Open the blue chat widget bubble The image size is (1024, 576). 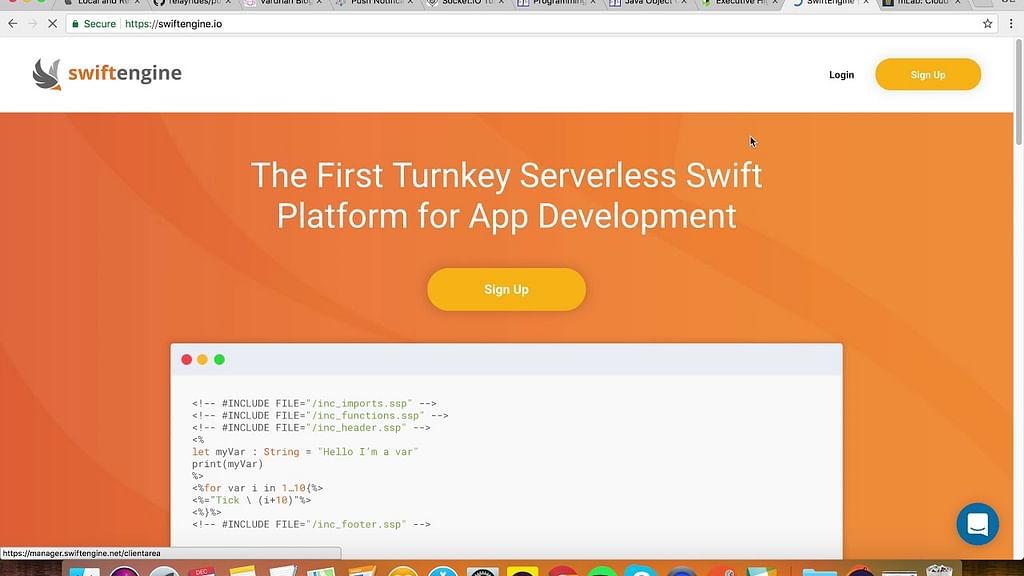coord(977,524)
